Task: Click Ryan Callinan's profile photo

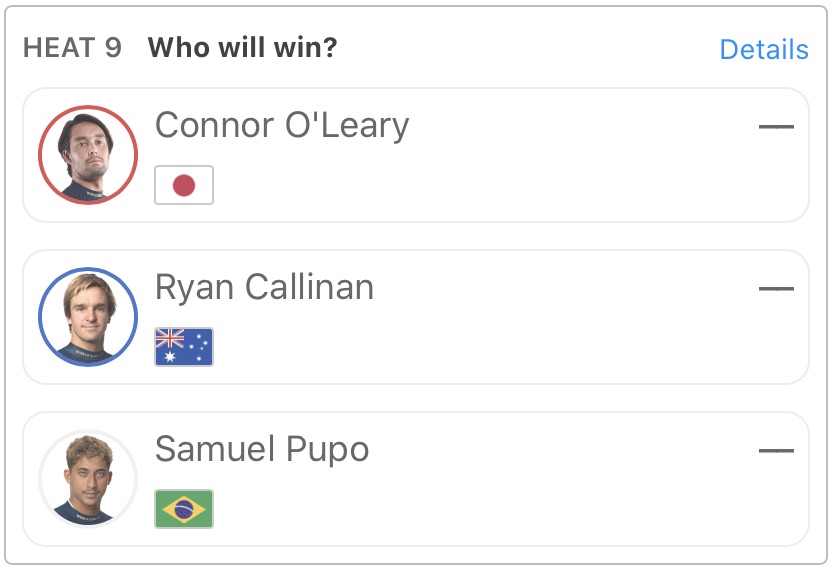Action: click(87, 316)
